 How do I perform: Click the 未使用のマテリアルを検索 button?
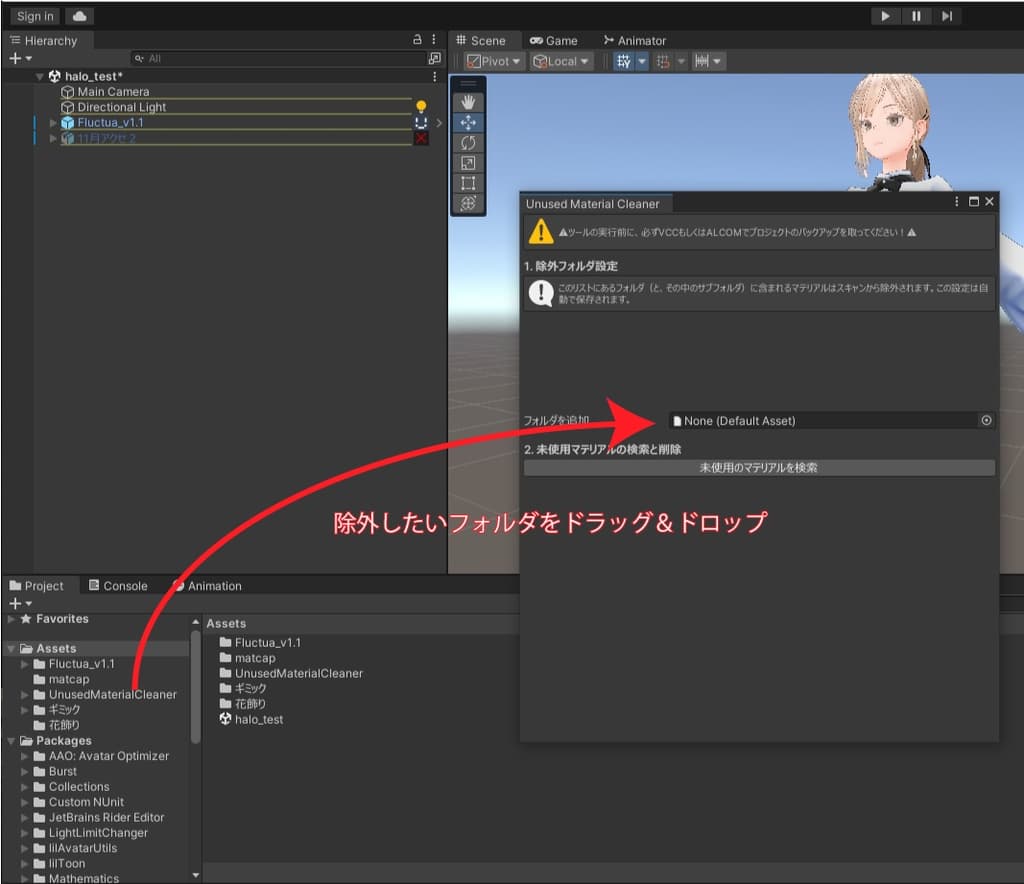[x=759, y=468]
